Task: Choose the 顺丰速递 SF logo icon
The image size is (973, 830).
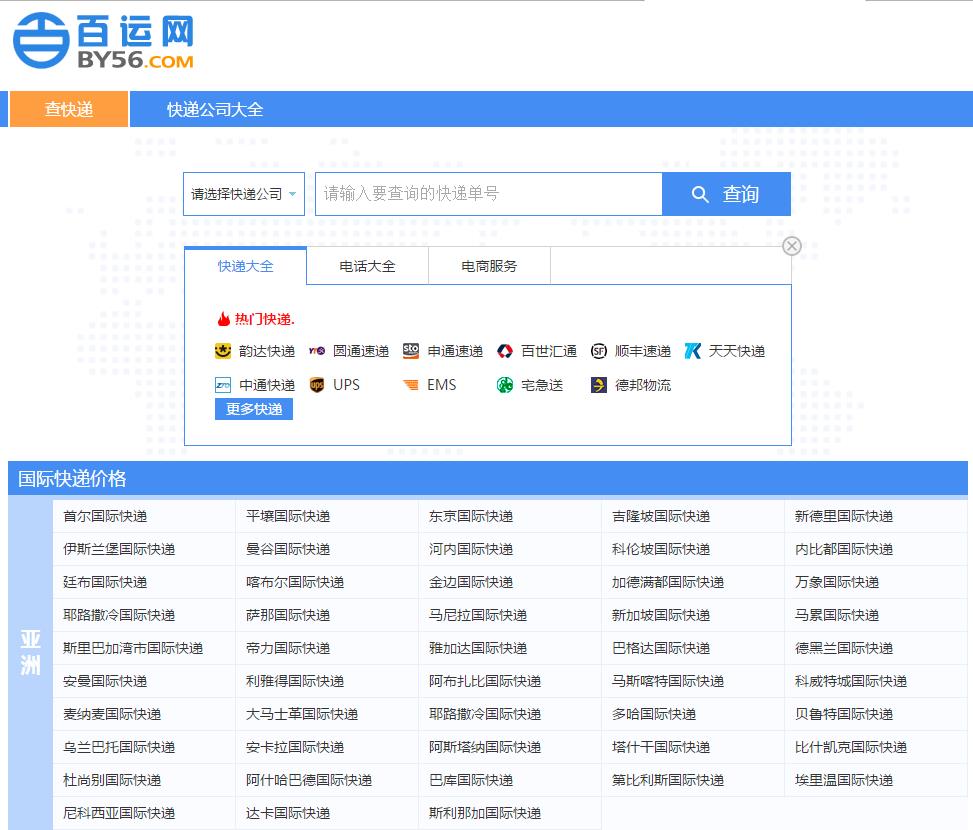Action: coord(599,351)
